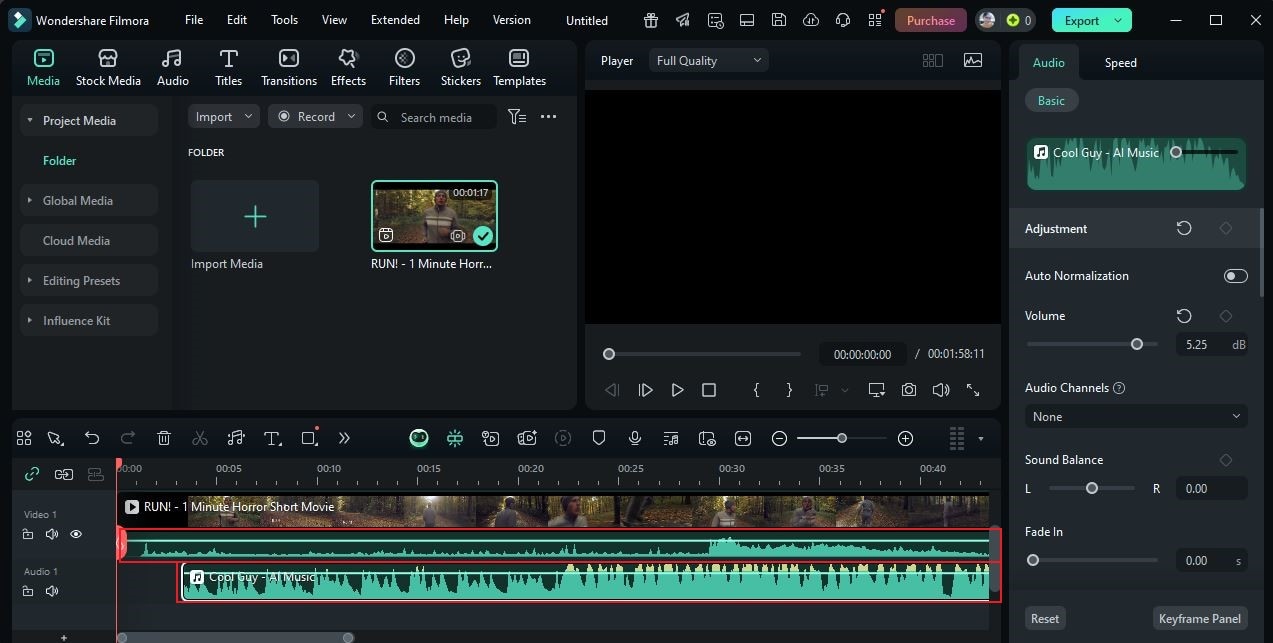Viewport: 1273px width, 643px height.
Task: Open the Stock Media panel
Action: [108, 68]
